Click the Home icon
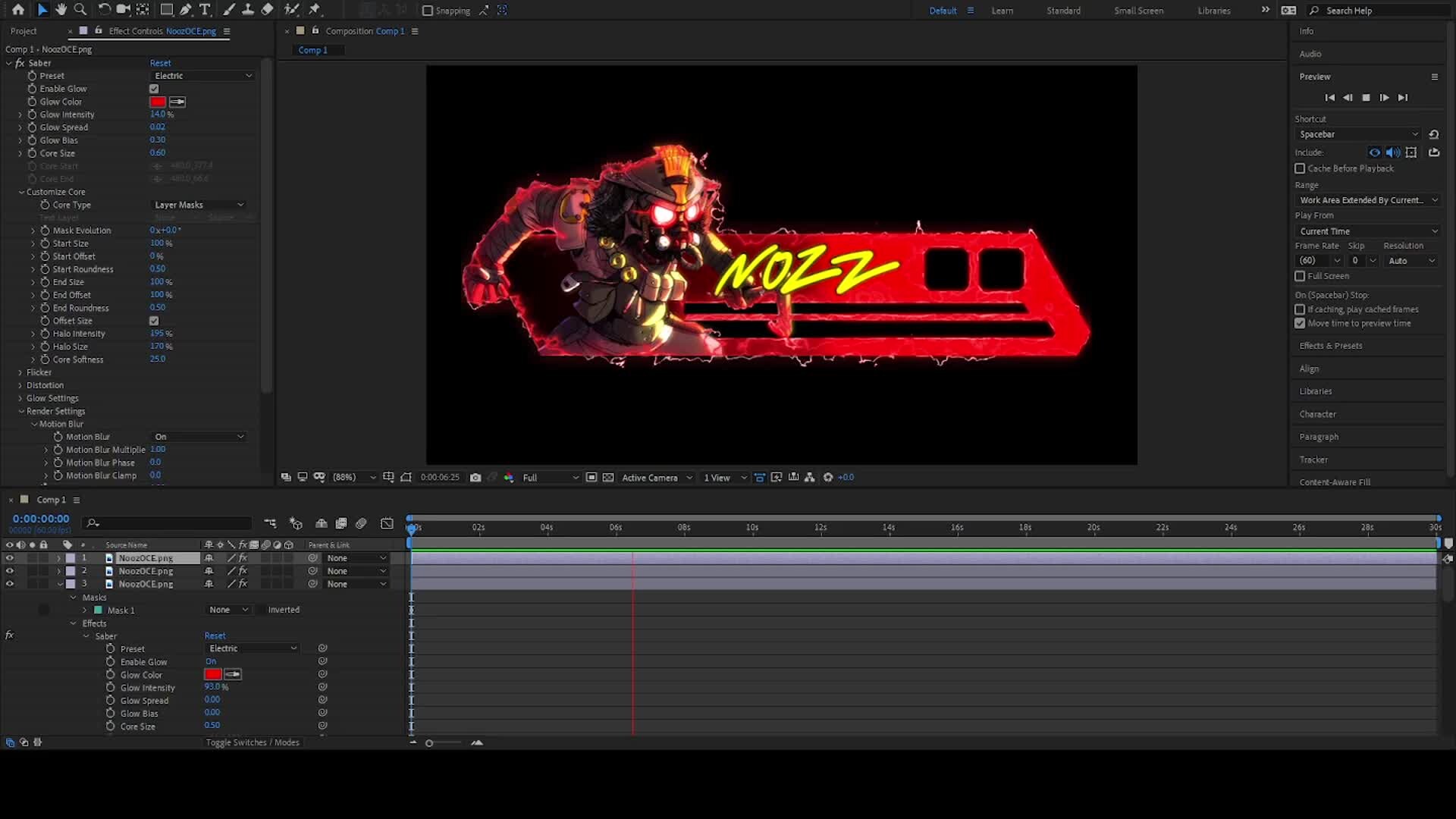 pyautogui.click(x=18, y=10)
